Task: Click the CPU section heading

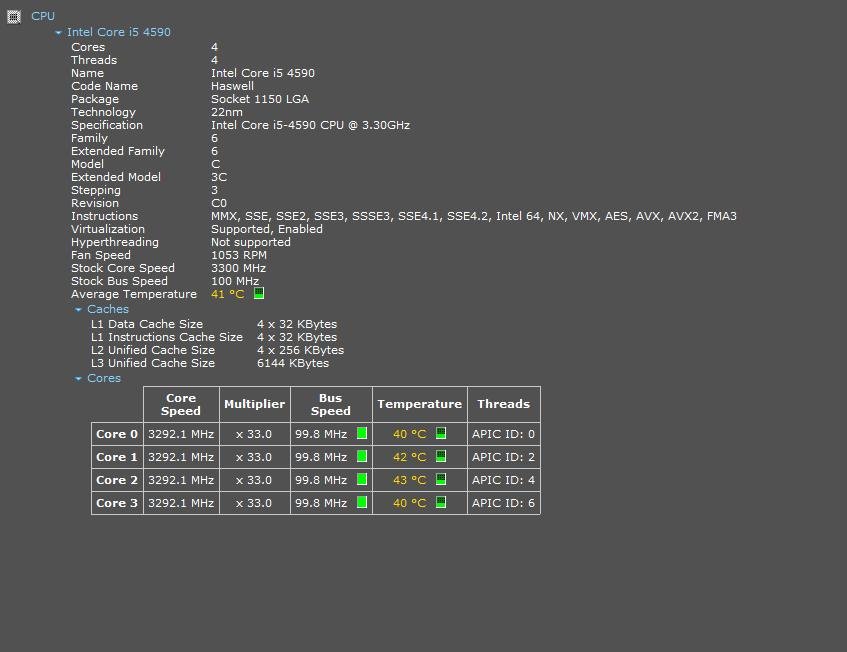Action: point(43,16)
